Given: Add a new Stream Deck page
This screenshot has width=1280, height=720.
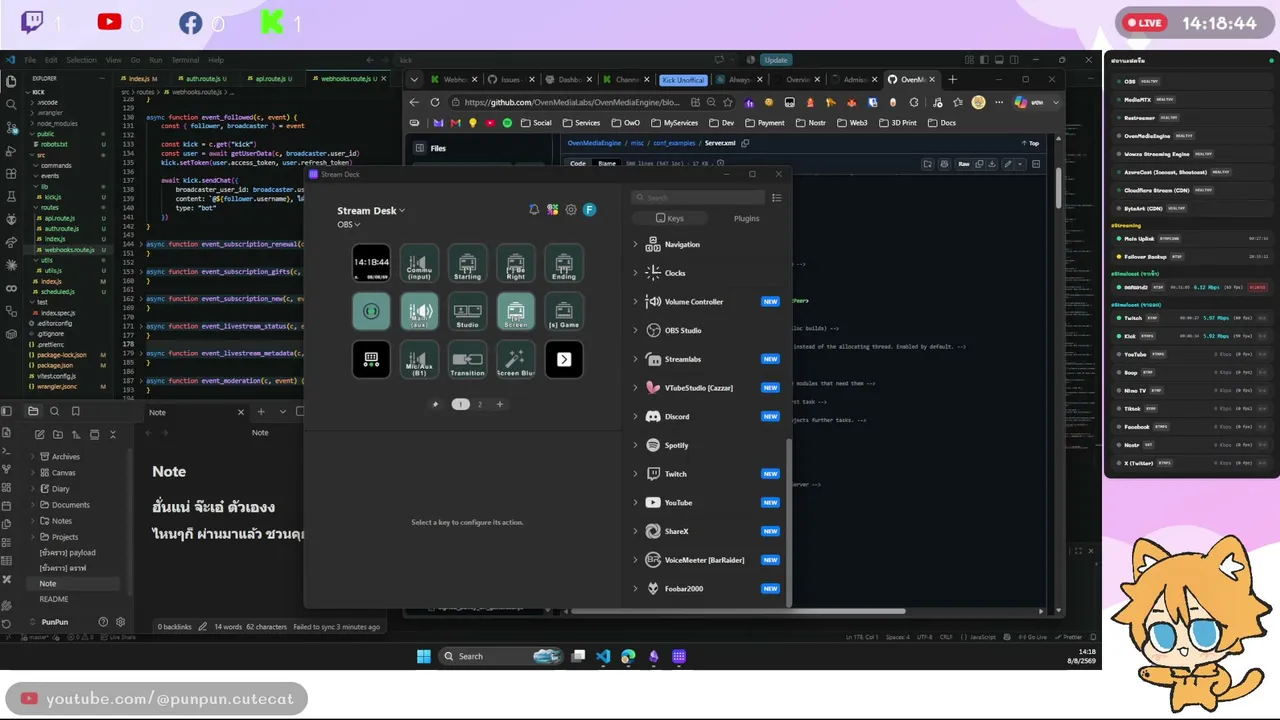Looking at the screenshot, I should coord(500,404).
